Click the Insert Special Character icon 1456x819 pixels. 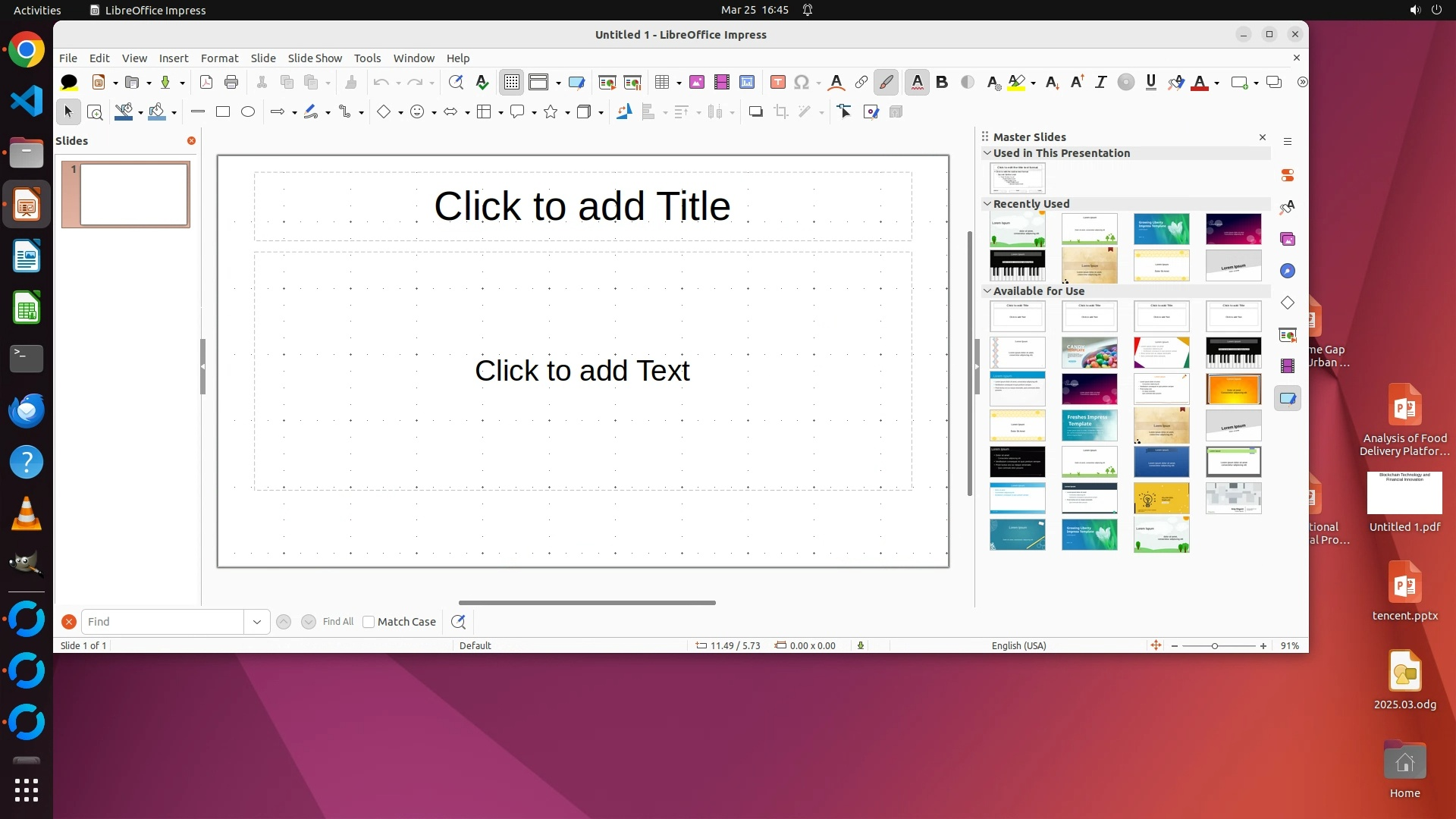(x=802, y=82)
